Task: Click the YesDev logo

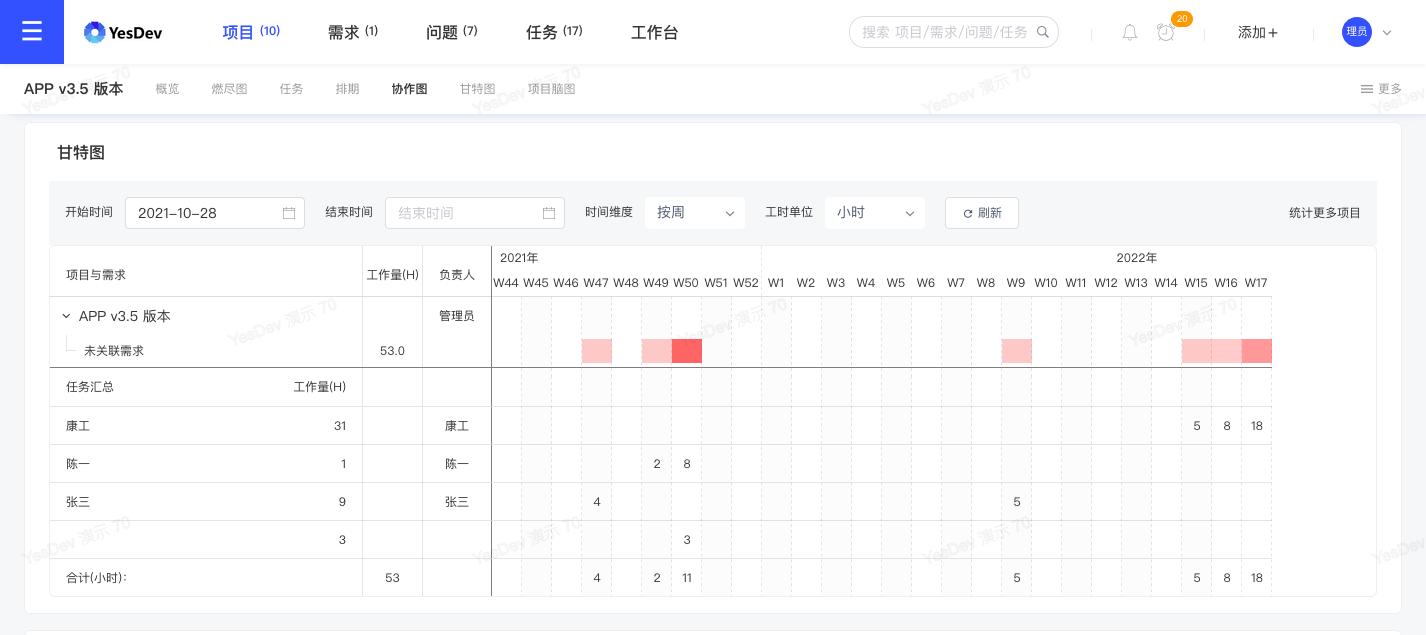Action: point(122,32)
